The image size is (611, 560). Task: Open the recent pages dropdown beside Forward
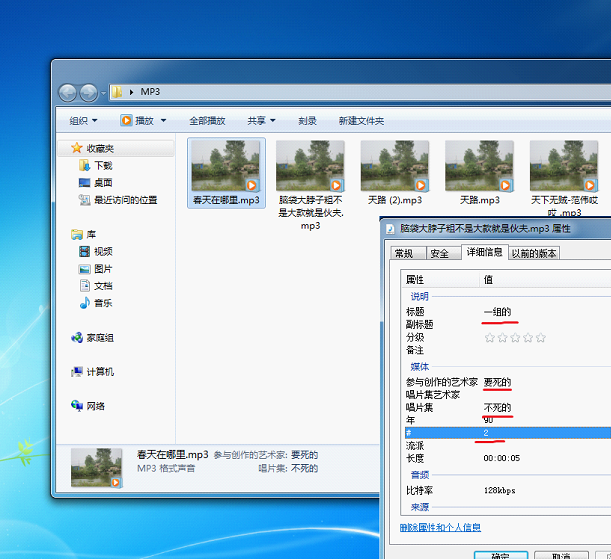[103, 94]
